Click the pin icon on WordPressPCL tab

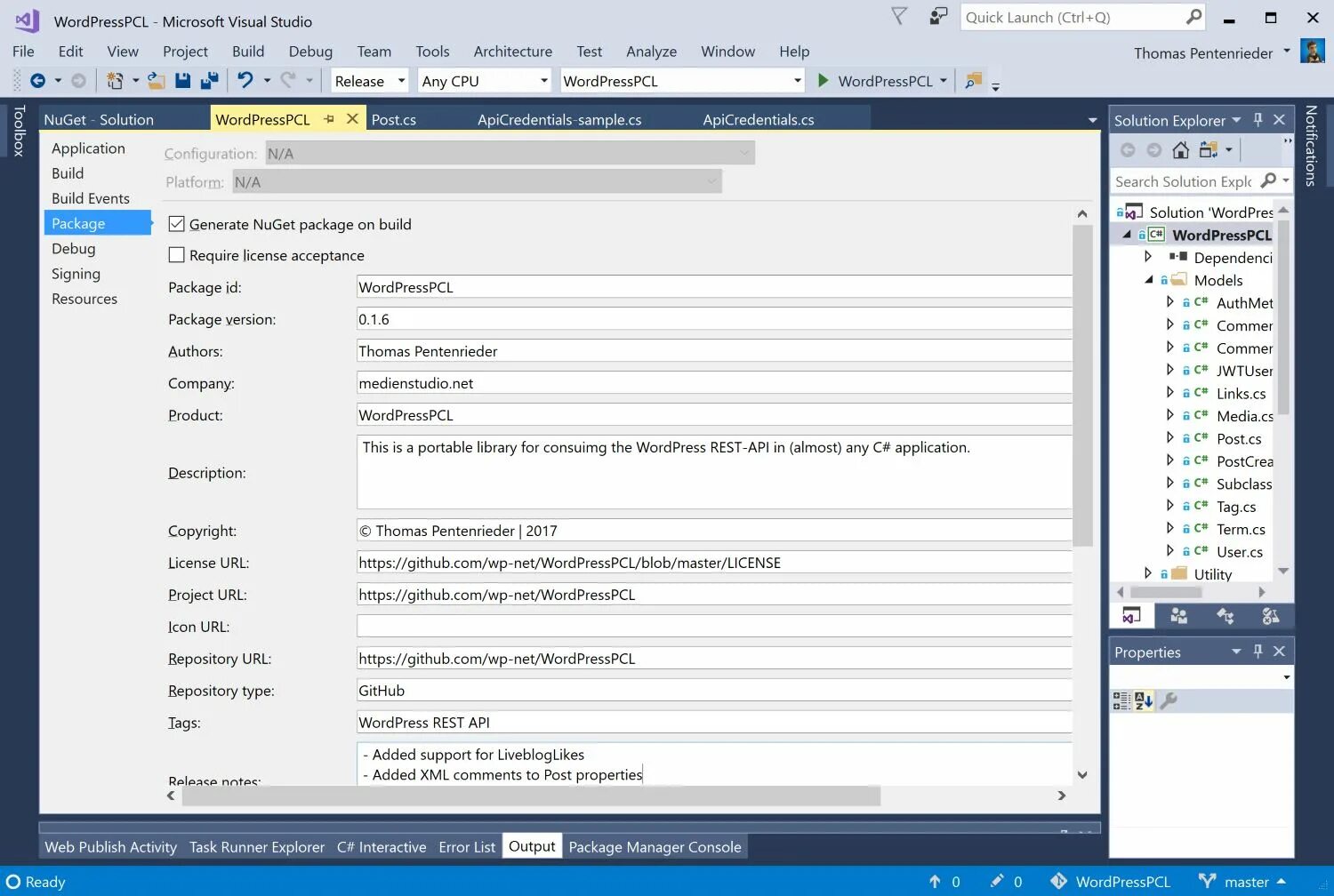[329, 118]
